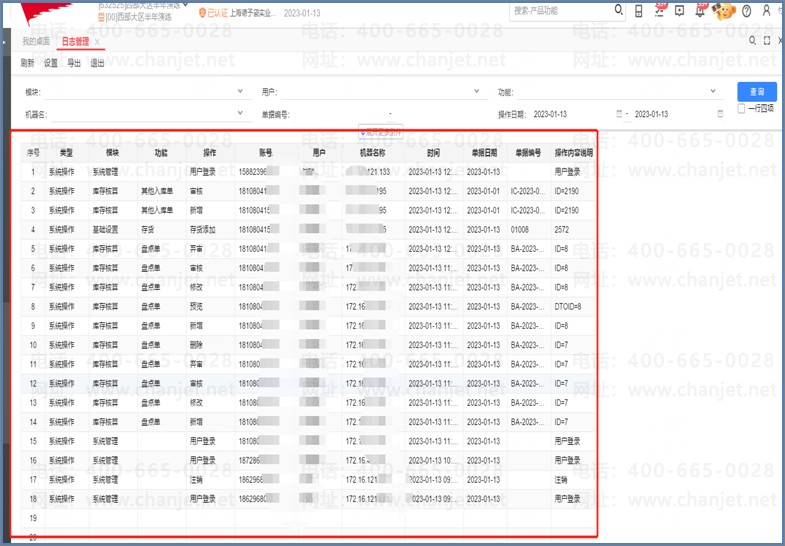
Task: Expand the 功能 dropdown
Action: pos(712,92)
